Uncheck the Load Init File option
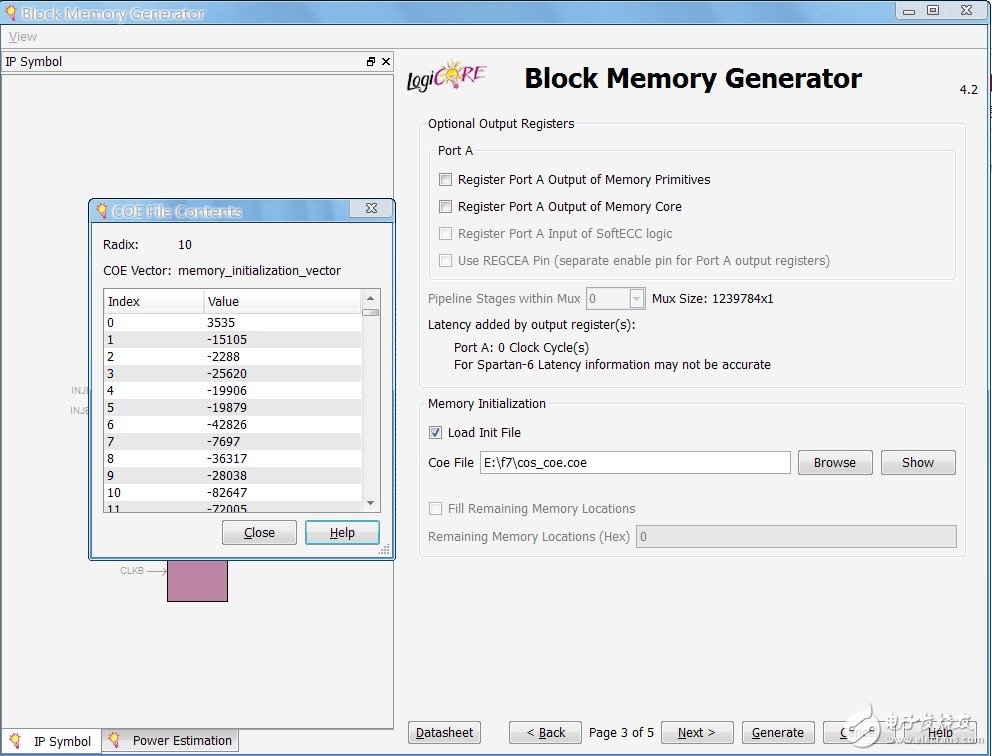992x756 pixels. (x=435, y=433)
